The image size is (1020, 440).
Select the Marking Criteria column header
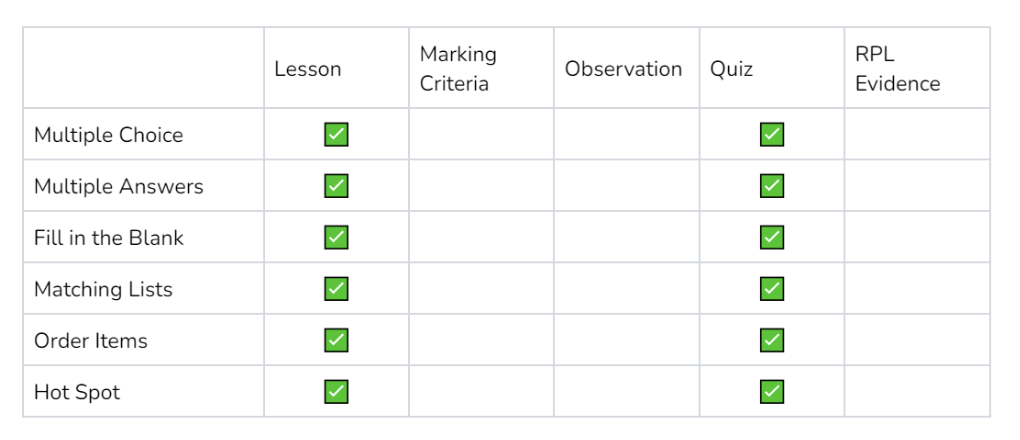(458, 69)
